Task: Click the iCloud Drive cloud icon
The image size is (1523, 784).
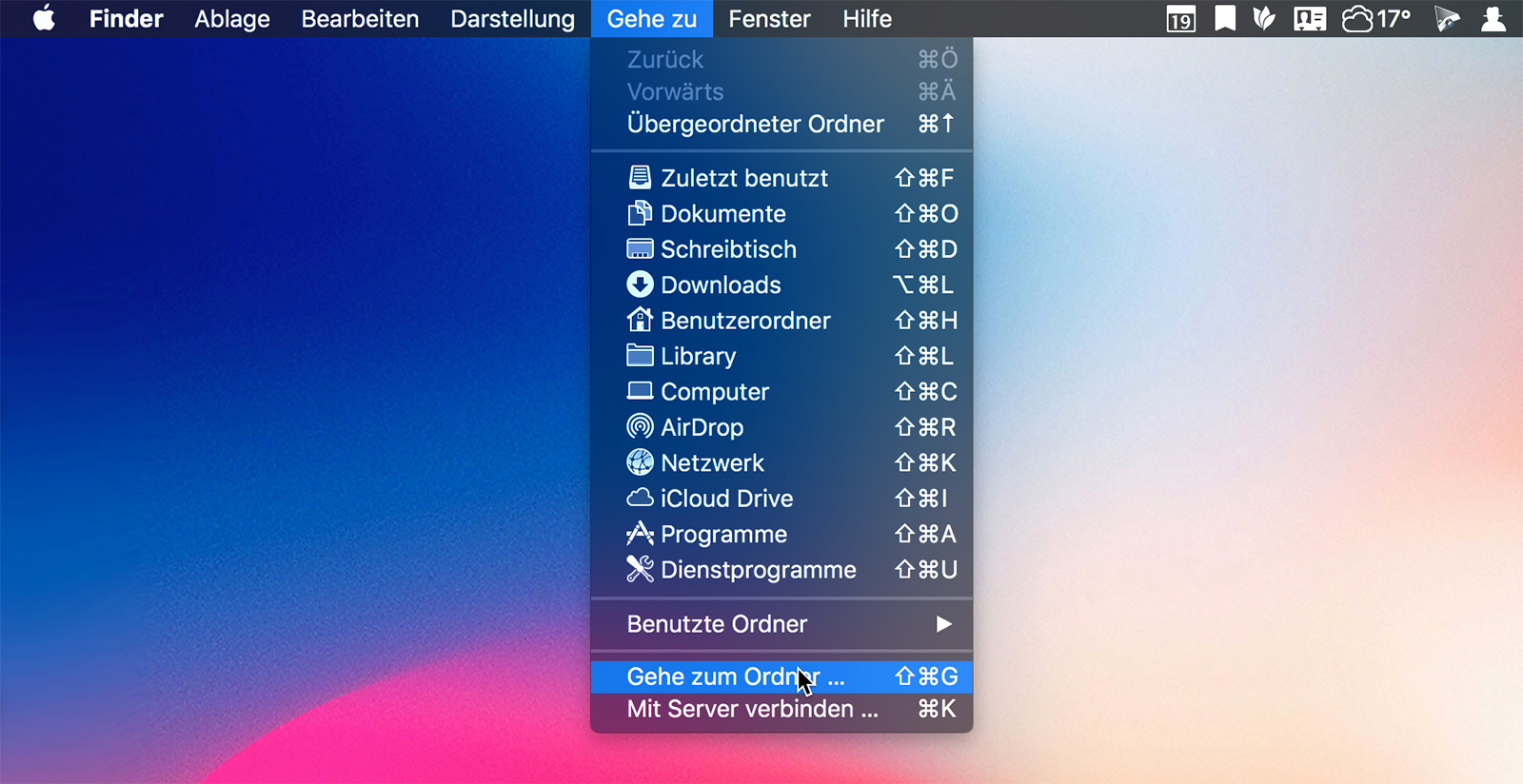Action: pos(640,498)
